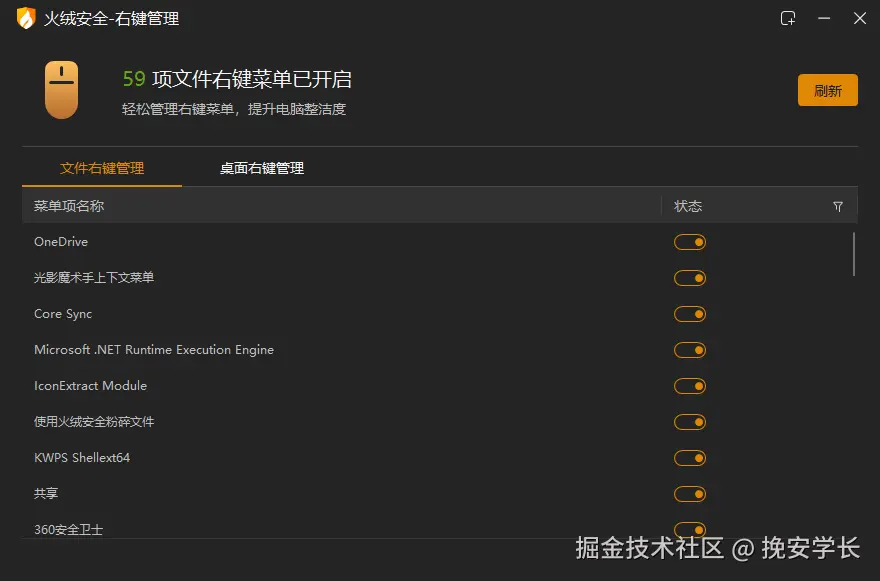The width and height of the screenshot is (880, 581).
Task: Disable the 光影魔术手上下文菜单 switch
Action: click(690, 278)
